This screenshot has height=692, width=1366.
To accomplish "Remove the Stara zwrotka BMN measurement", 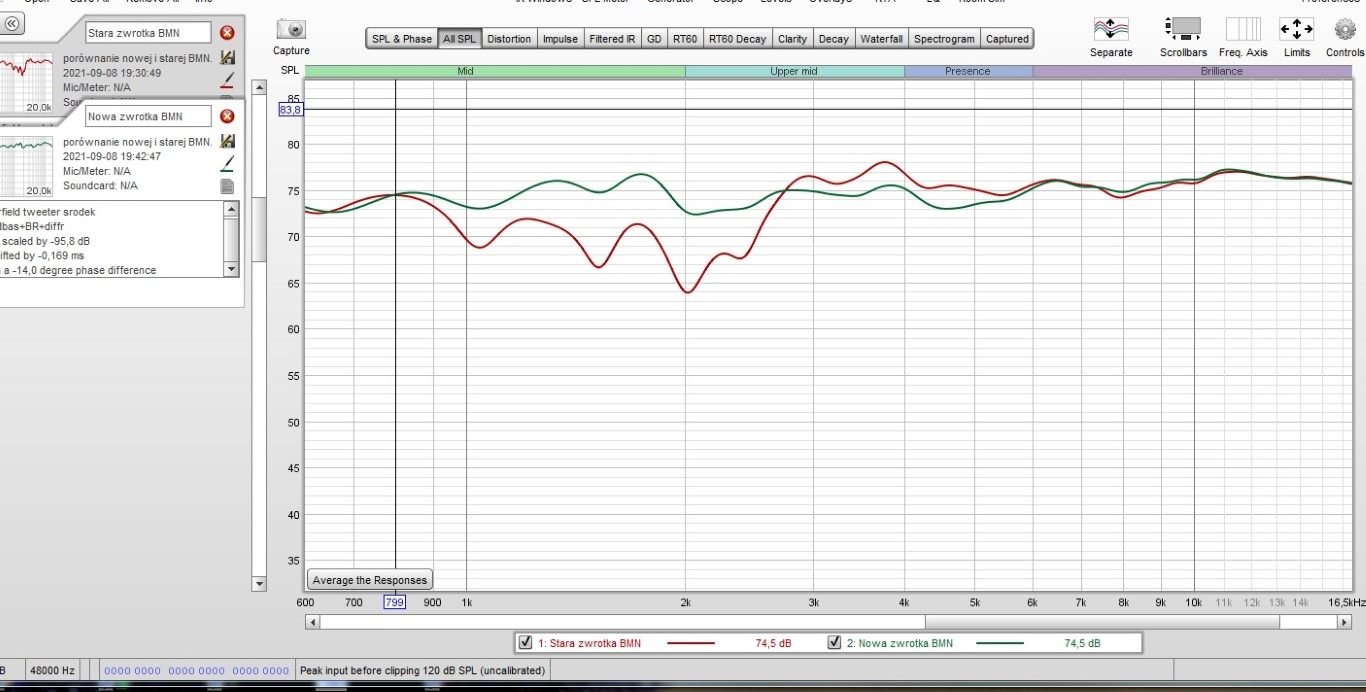I will click(x=227, y=33).
